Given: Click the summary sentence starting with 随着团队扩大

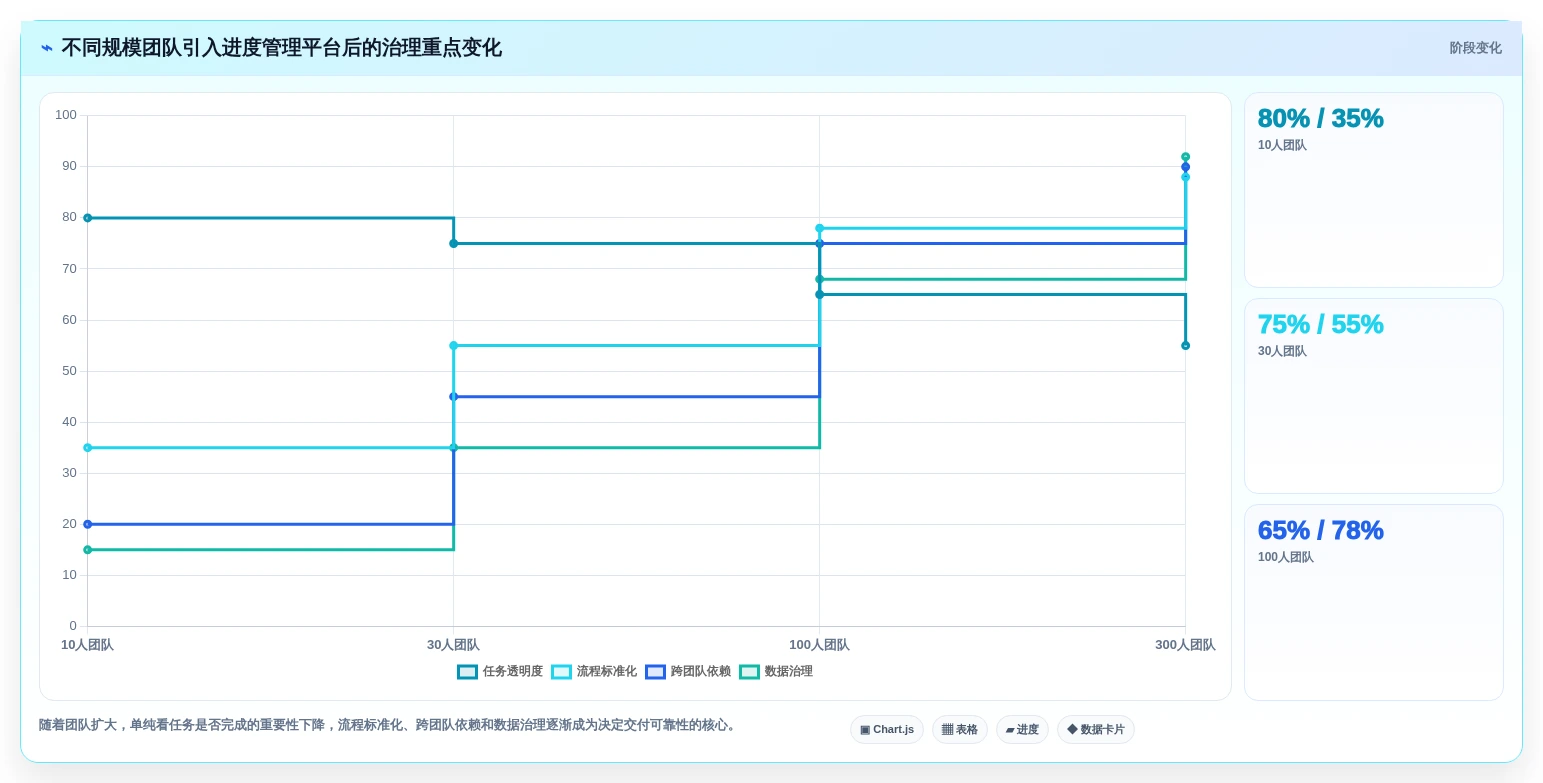Looking at the screenshot, I should point(389,725).
